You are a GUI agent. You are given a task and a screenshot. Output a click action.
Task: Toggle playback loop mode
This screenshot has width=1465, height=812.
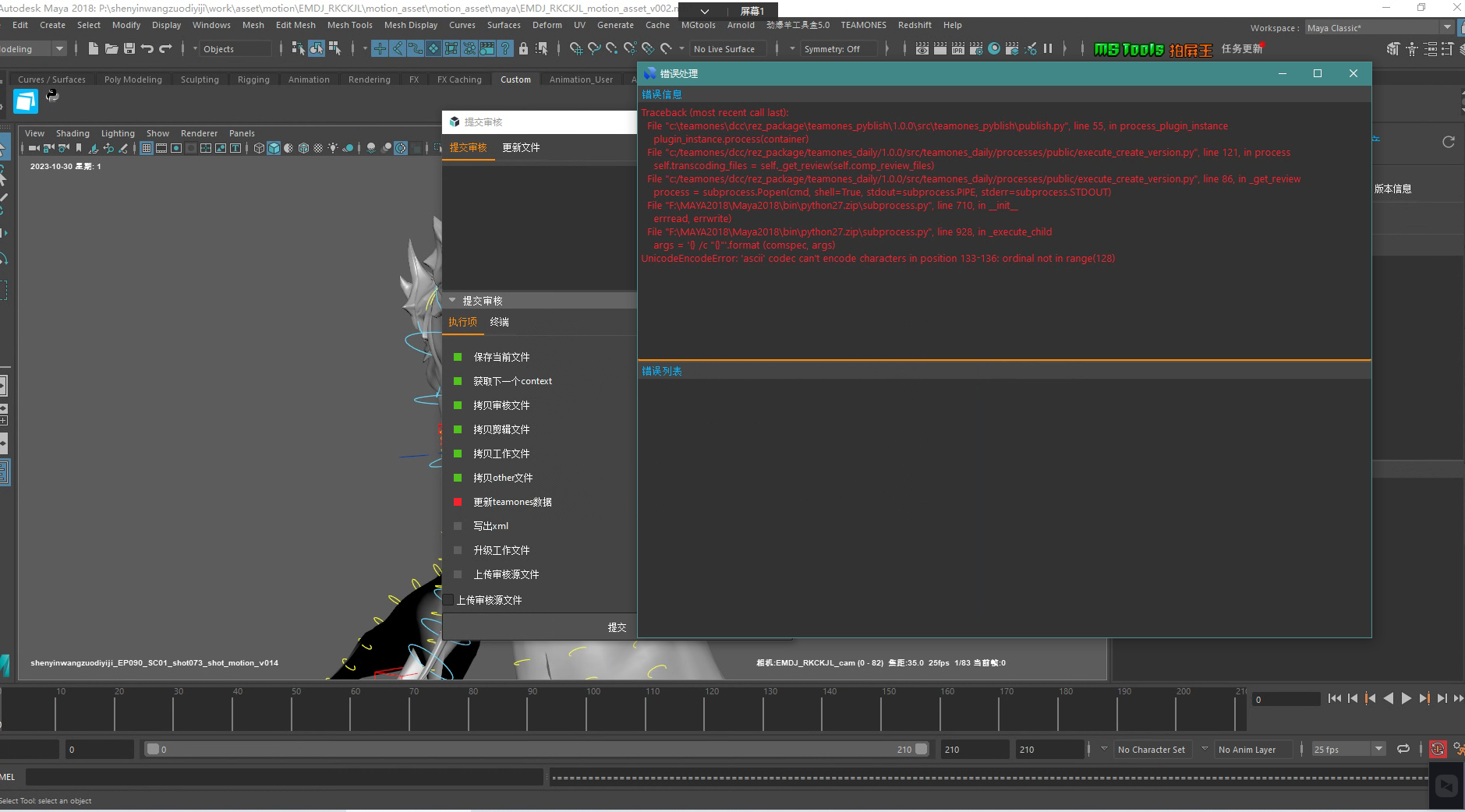point(1403,749)
